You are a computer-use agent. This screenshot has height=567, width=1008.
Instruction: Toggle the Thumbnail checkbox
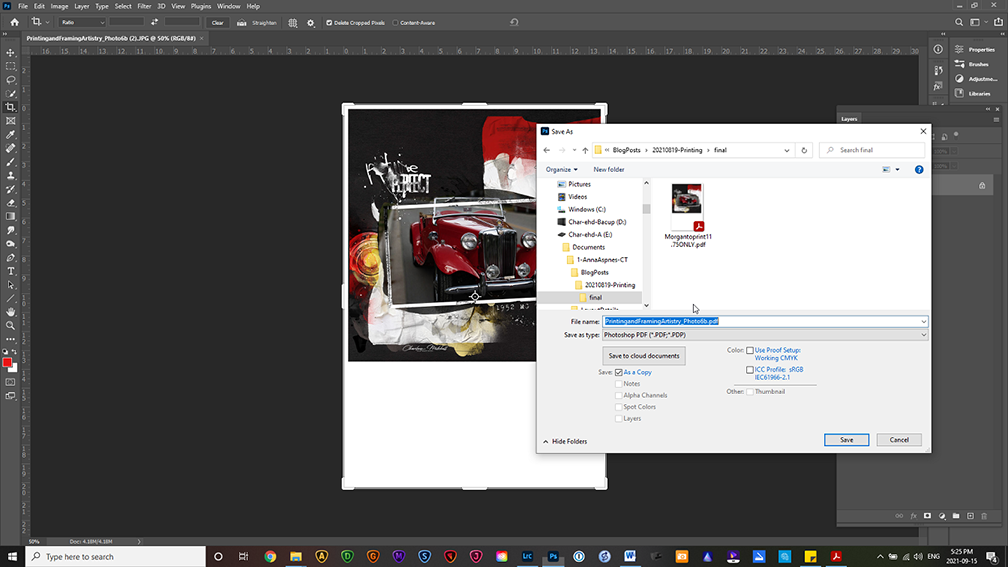pyautogui.click(x=750, y=392)
